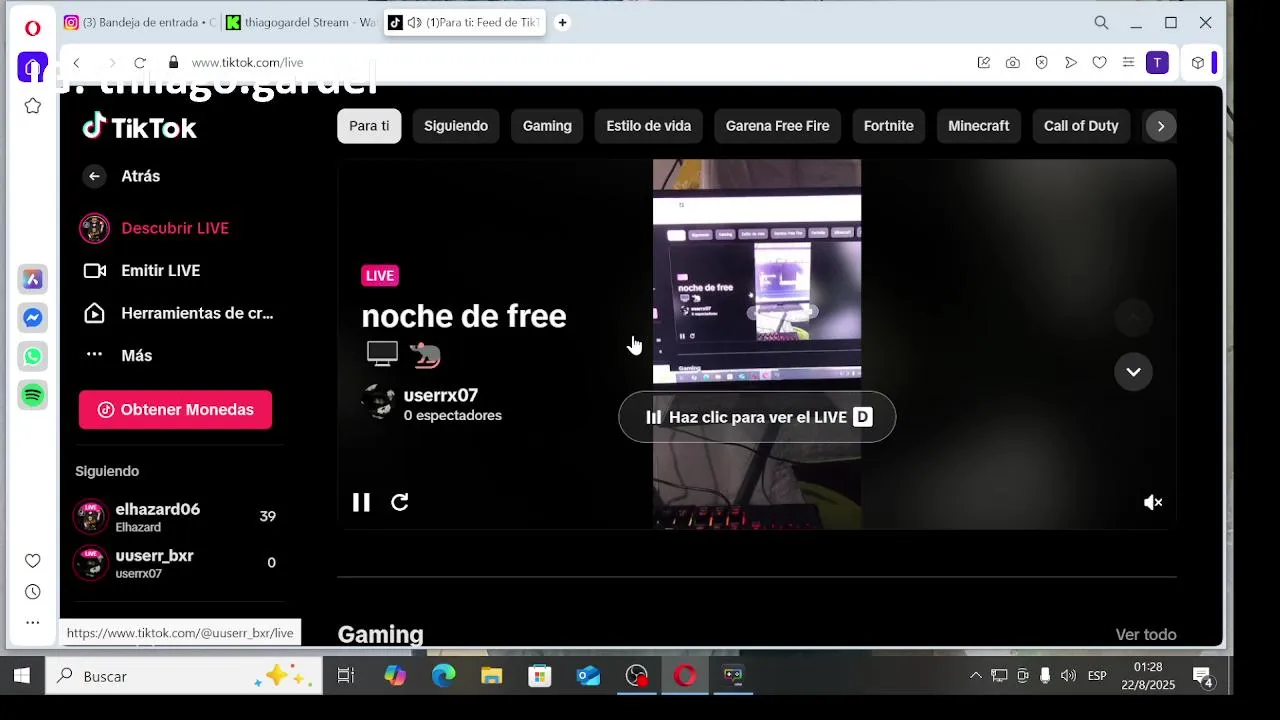
Task: Open extensions cube icon
Action: pyautogui.click(x=1198, y=62)
